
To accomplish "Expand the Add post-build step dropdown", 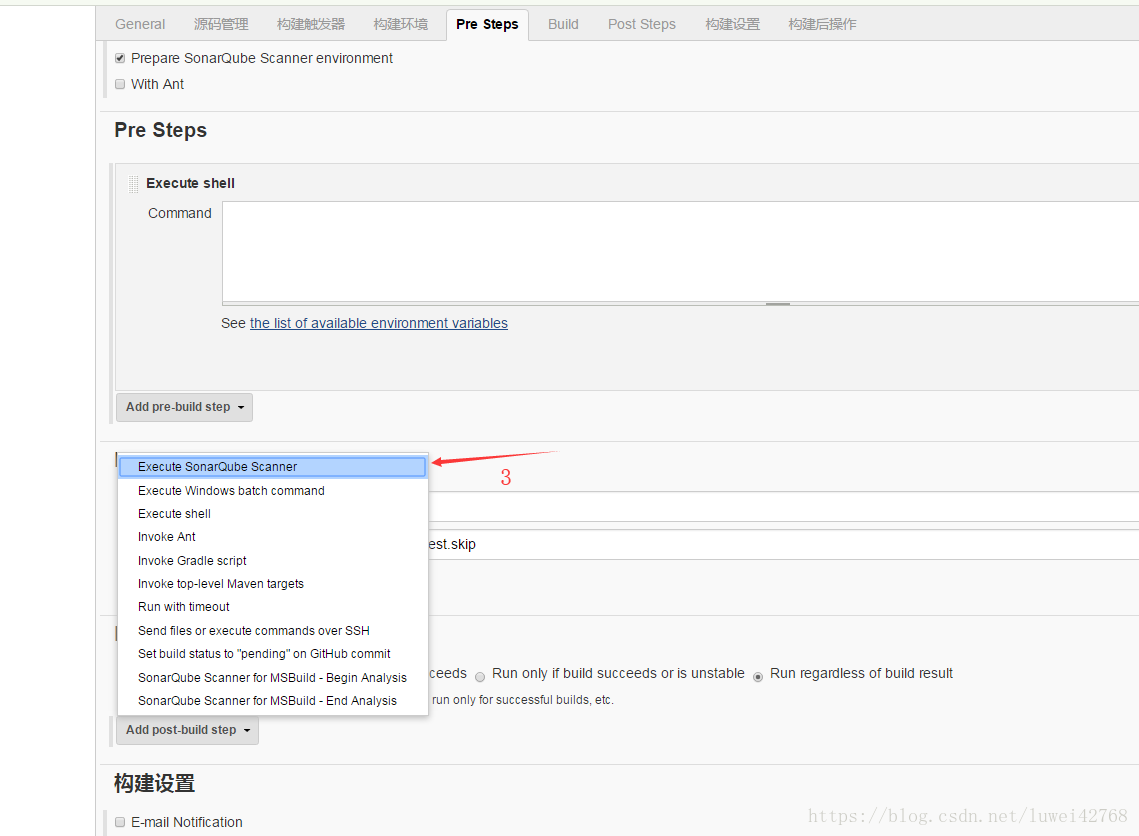I will pos(187,730).
